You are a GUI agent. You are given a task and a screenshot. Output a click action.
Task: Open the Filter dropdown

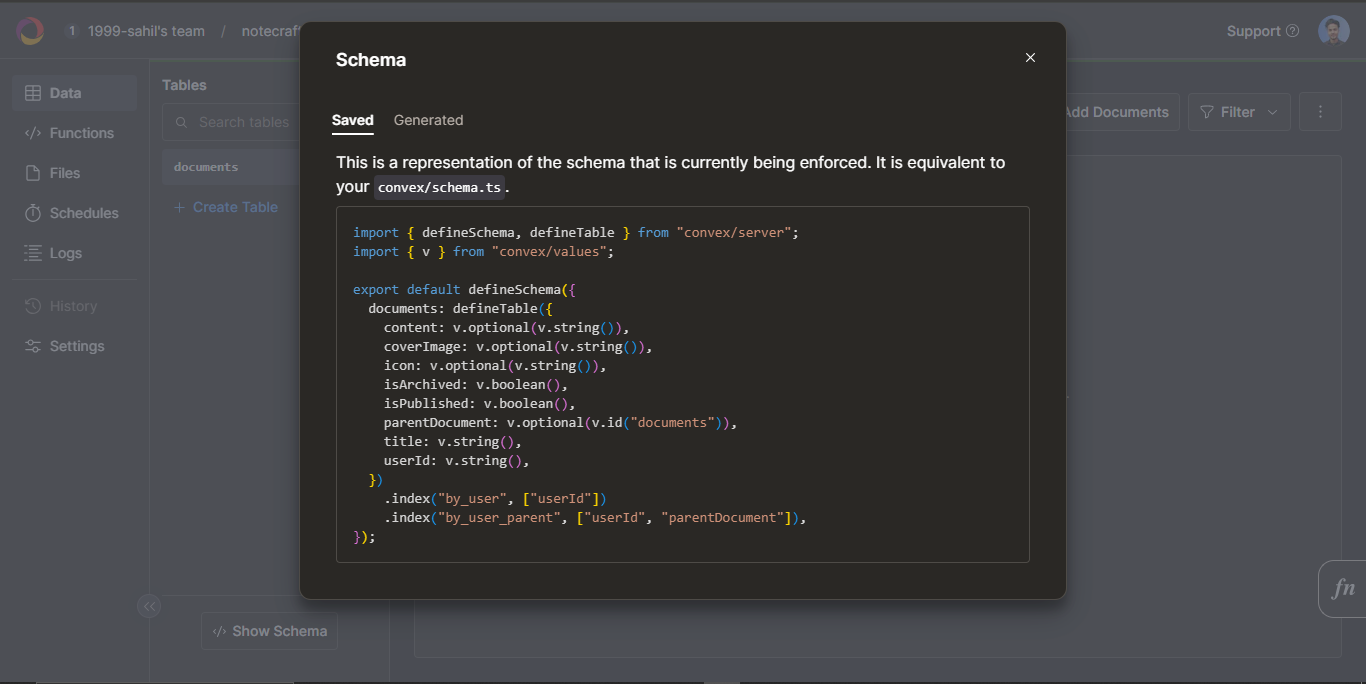tap(1239, 112)
